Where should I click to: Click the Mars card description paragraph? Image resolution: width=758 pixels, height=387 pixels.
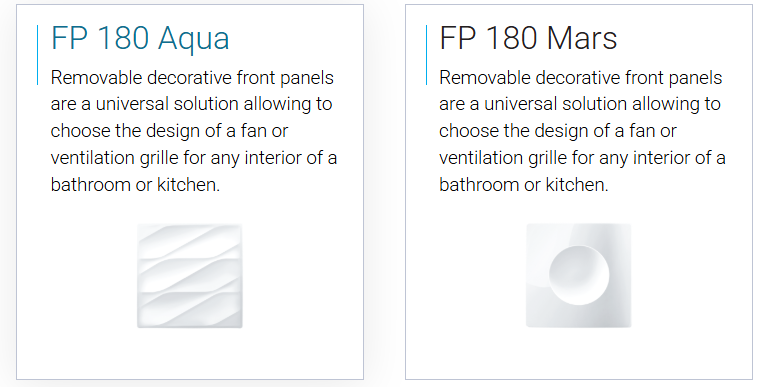click(583, 131)
